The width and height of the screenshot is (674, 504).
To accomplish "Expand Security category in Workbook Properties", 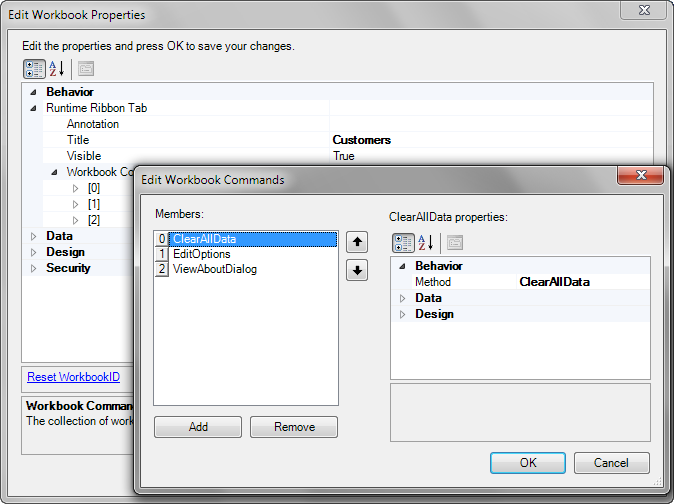I will coord(34,269).
